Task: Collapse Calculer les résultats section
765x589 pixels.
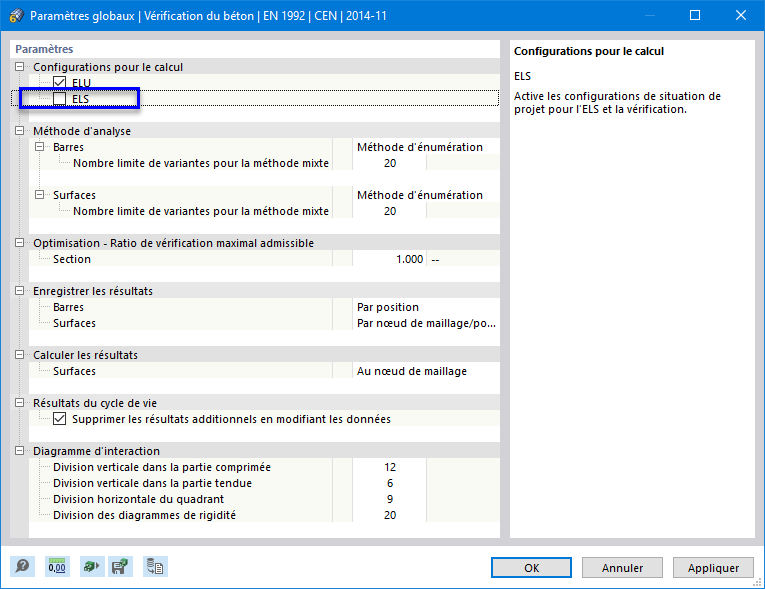Action: click(x=20, y=354)
